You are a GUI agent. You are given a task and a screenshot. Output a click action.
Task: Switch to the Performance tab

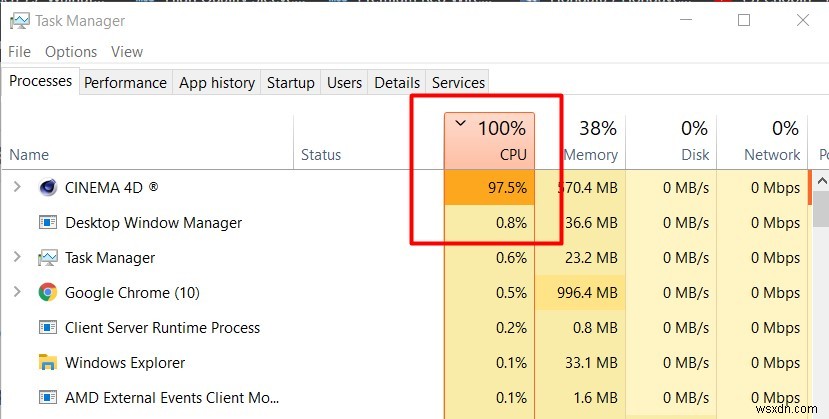click(x=125, y=83)
